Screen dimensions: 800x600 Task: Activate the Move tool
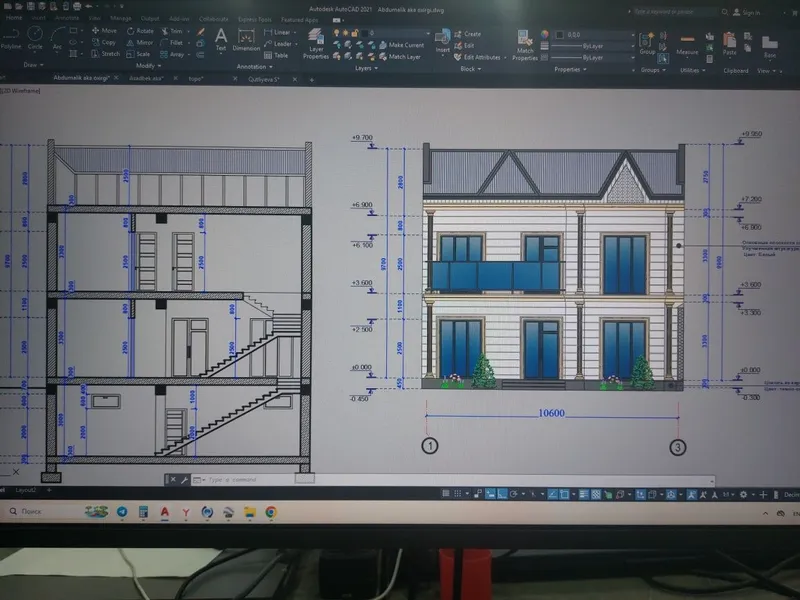coord(104,31)
